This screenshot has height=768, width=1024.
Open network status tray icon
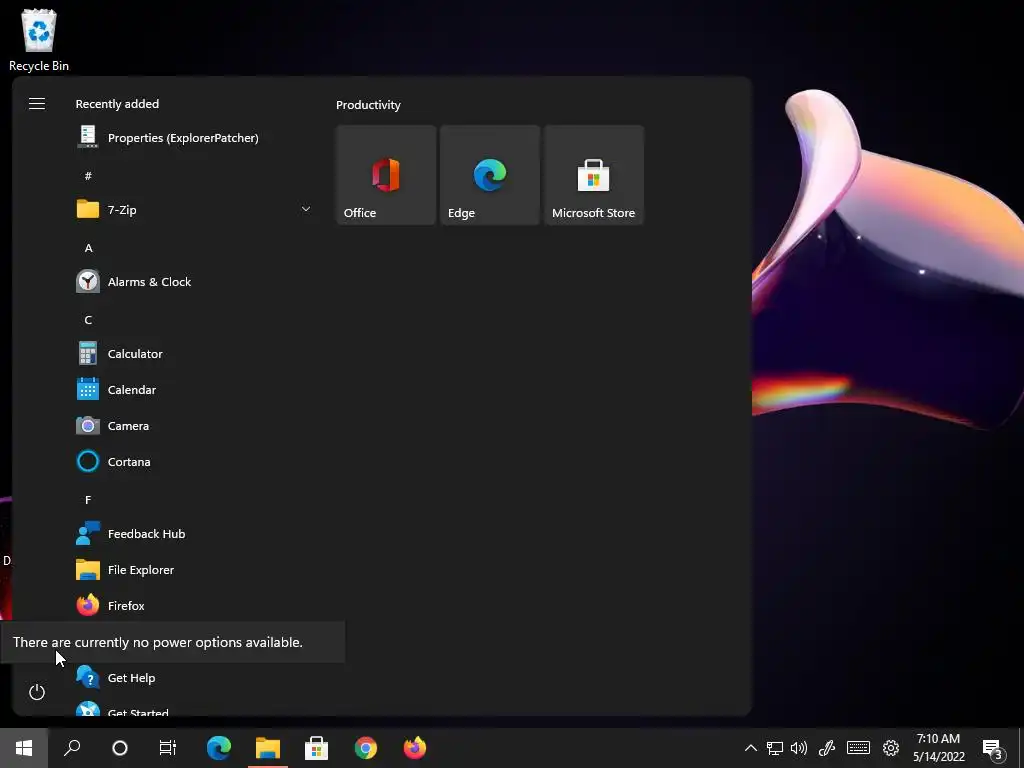point(775,748)
